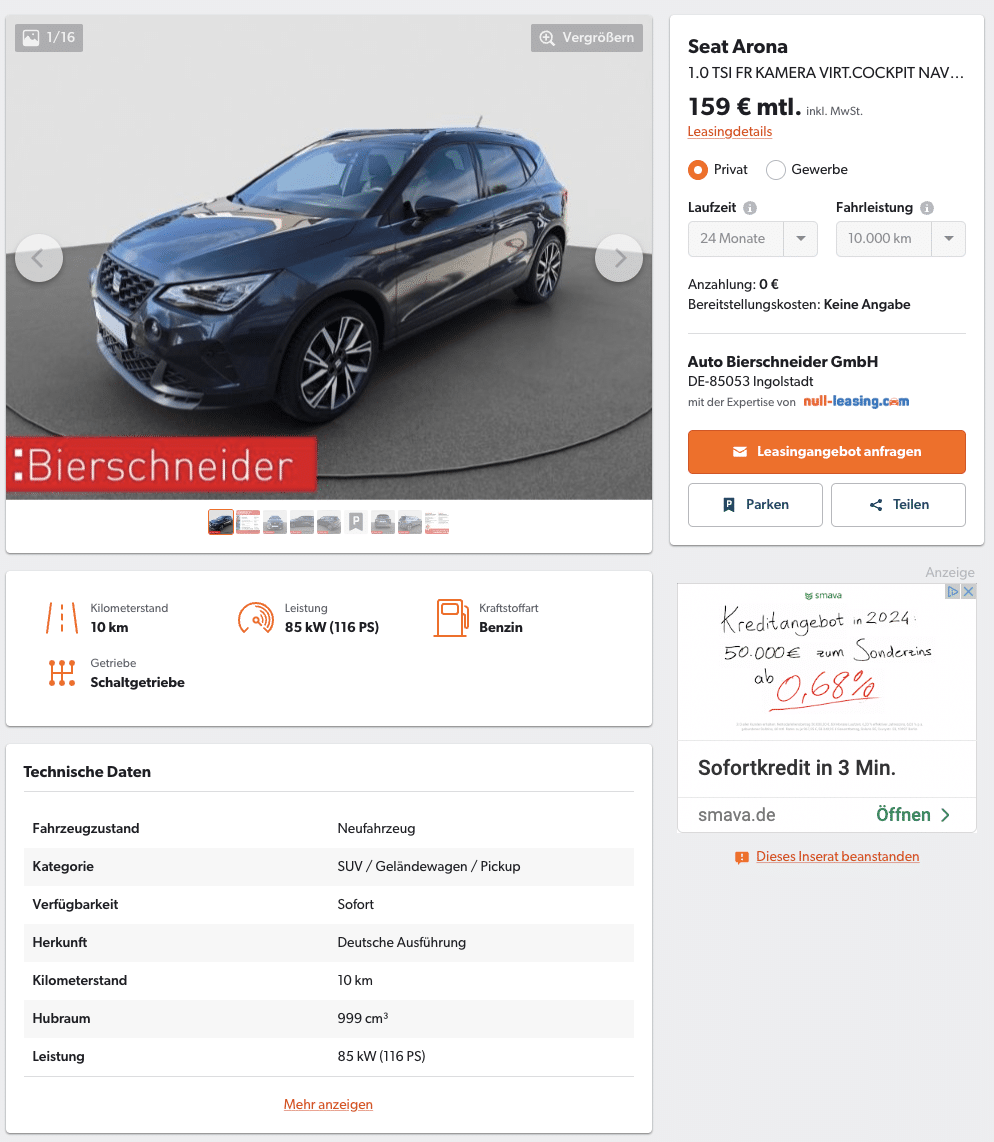Show the next car photo arrow
Viewport: 994px width, 1142px height.
618,258
